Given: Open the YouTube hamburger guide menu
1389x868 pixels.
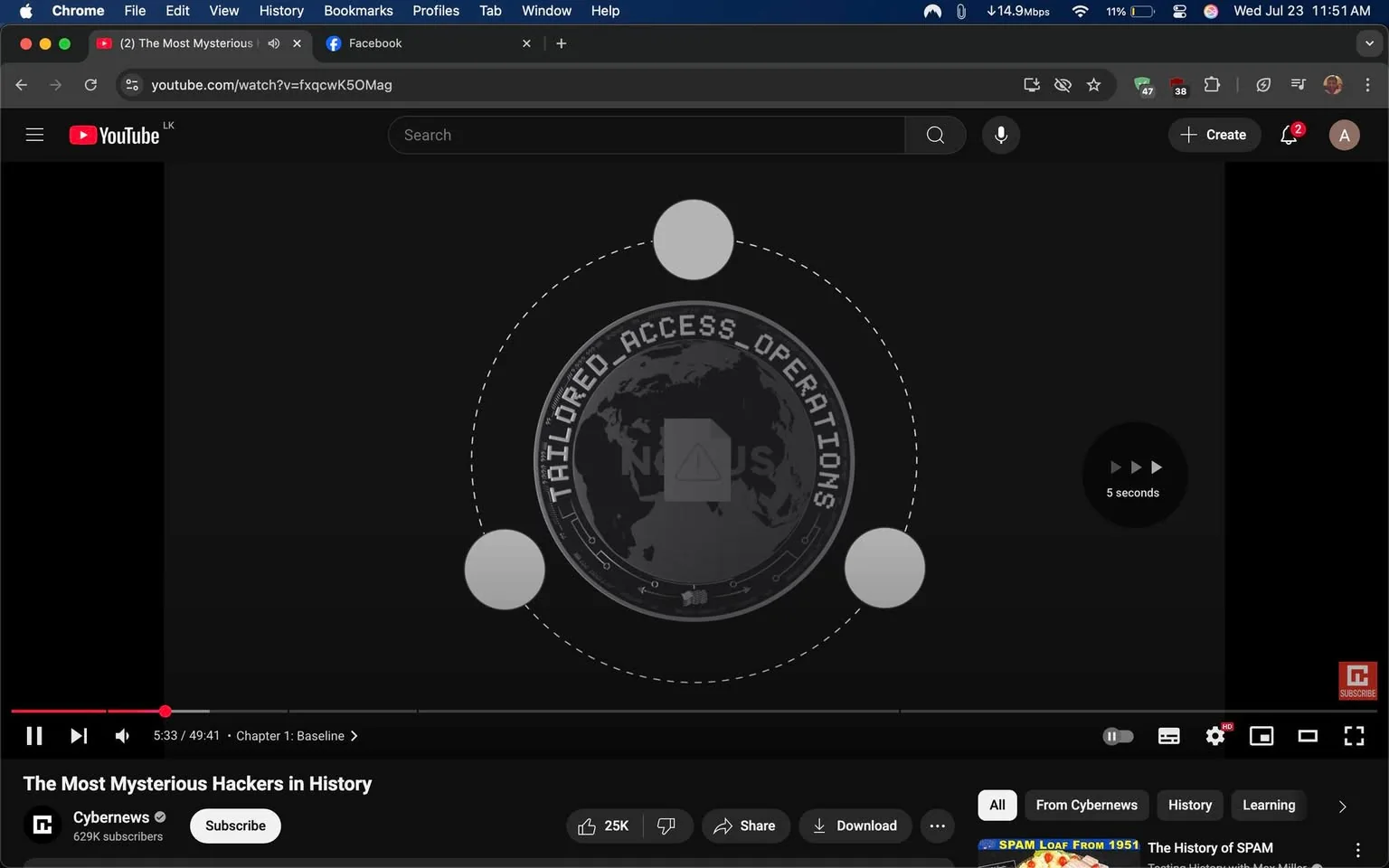Looking at the screenshot, I should 34,135.
